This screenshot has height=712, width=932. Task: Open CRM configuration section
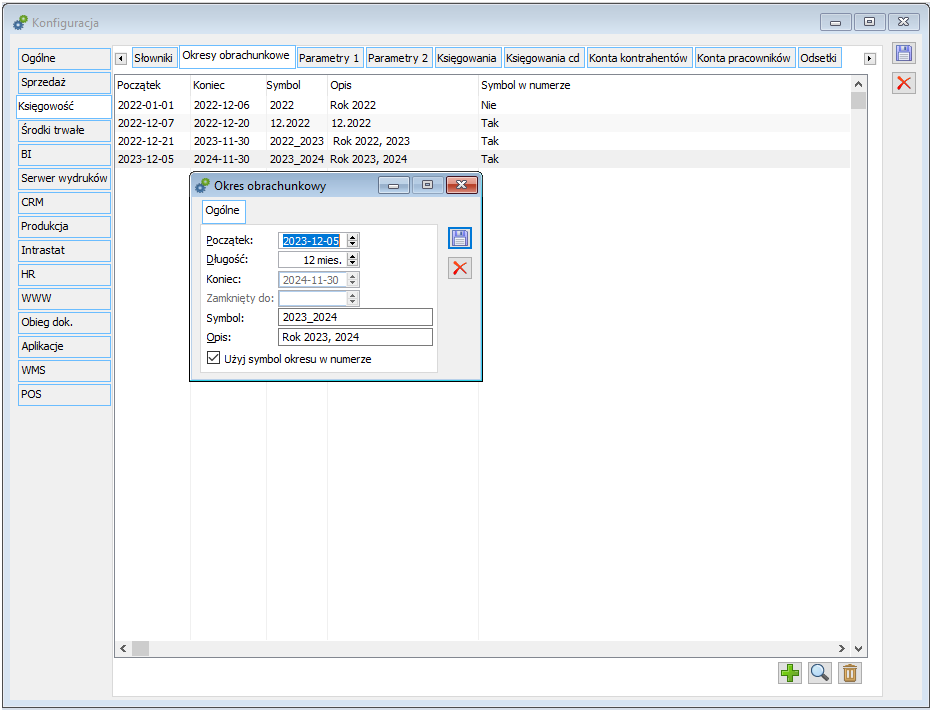point(64,203)
